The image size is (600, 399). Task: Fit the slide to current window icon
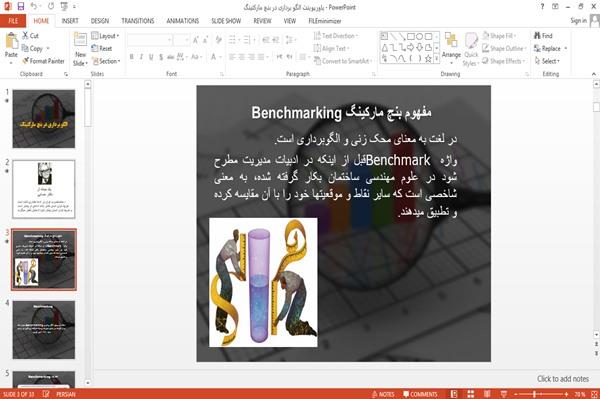[x=594, y=394]
